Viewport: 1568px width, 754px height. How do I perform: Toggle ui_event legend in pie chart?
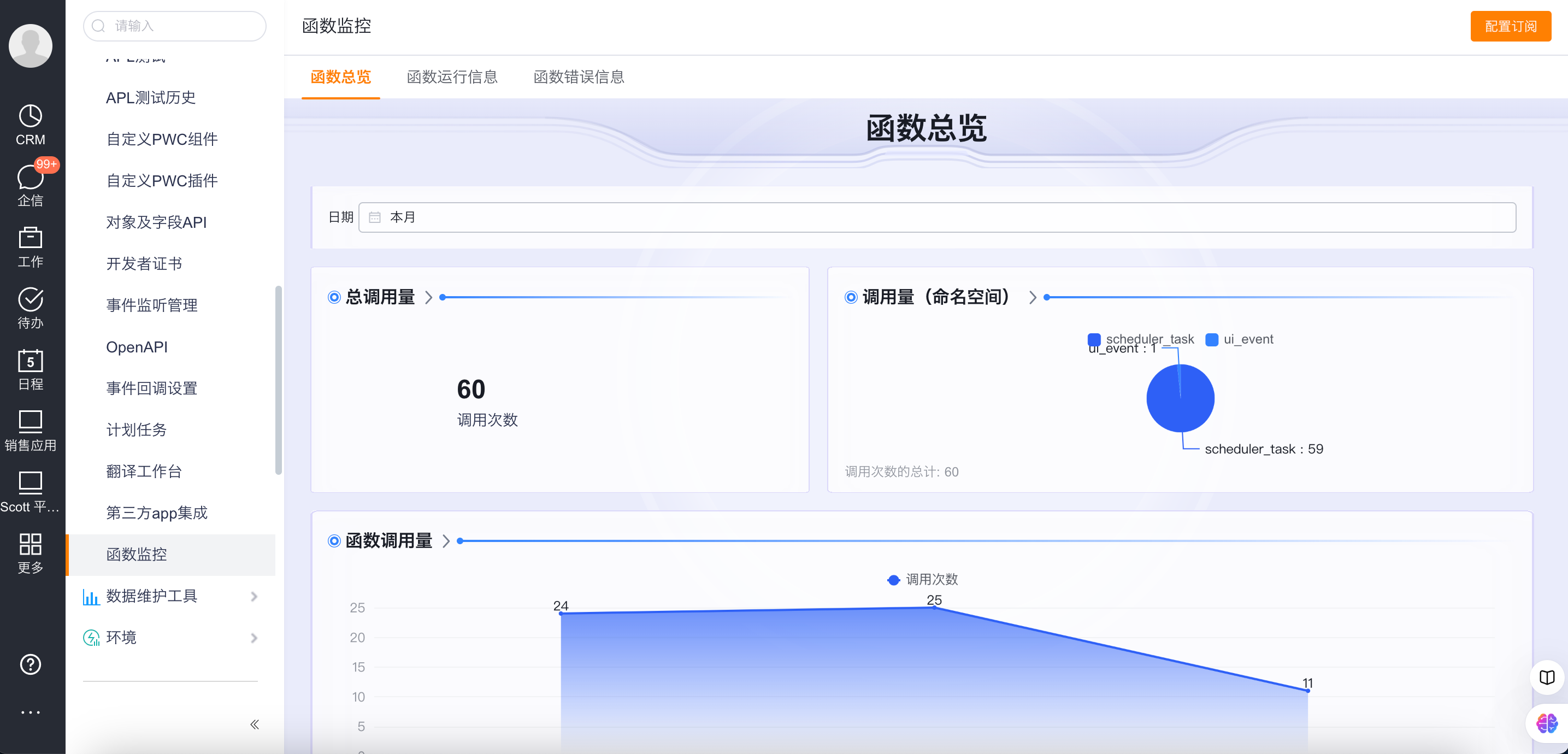[1239, 339]
